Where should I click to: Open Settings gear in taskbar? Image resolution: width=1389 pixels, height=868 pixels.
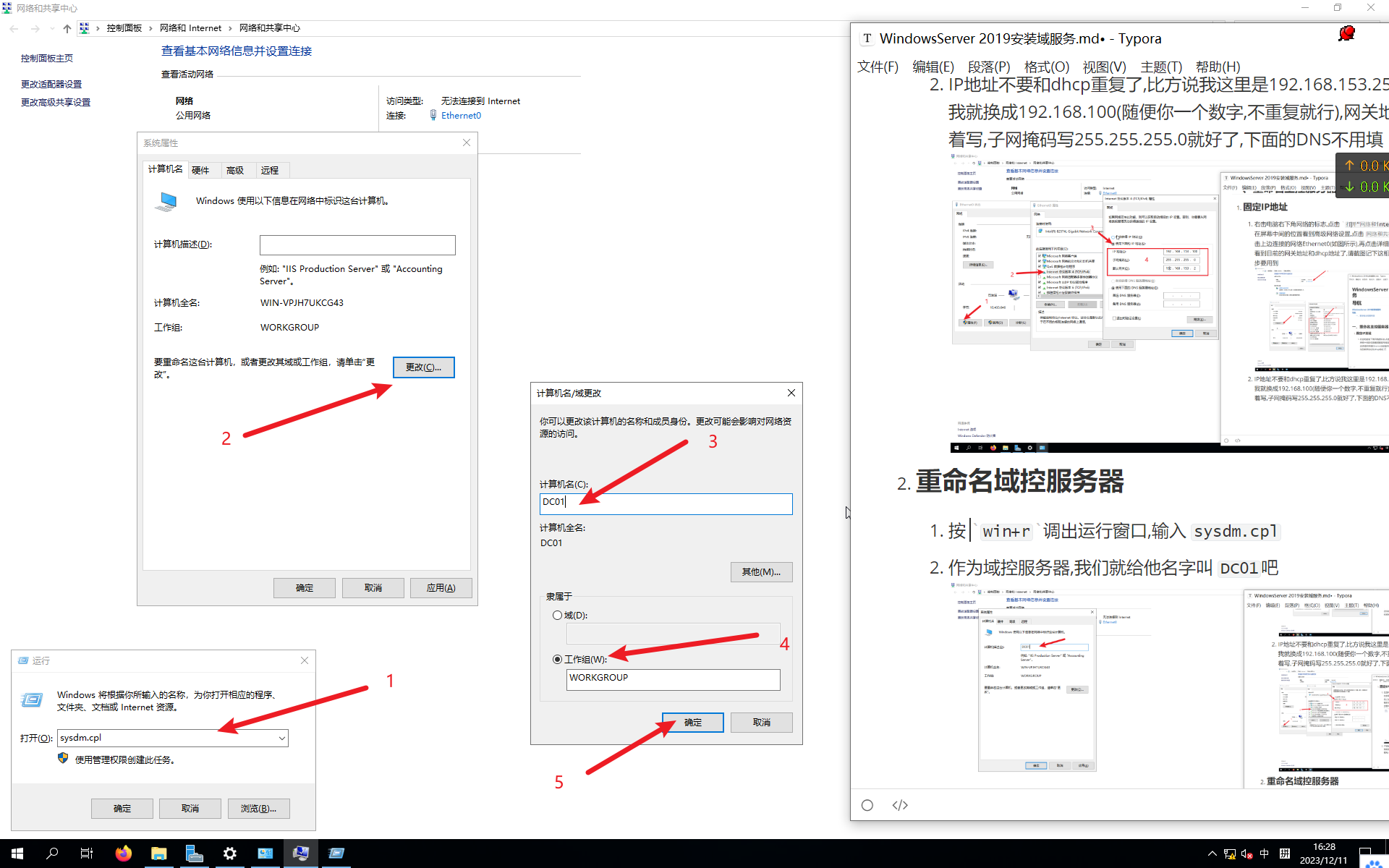point(229,854)
